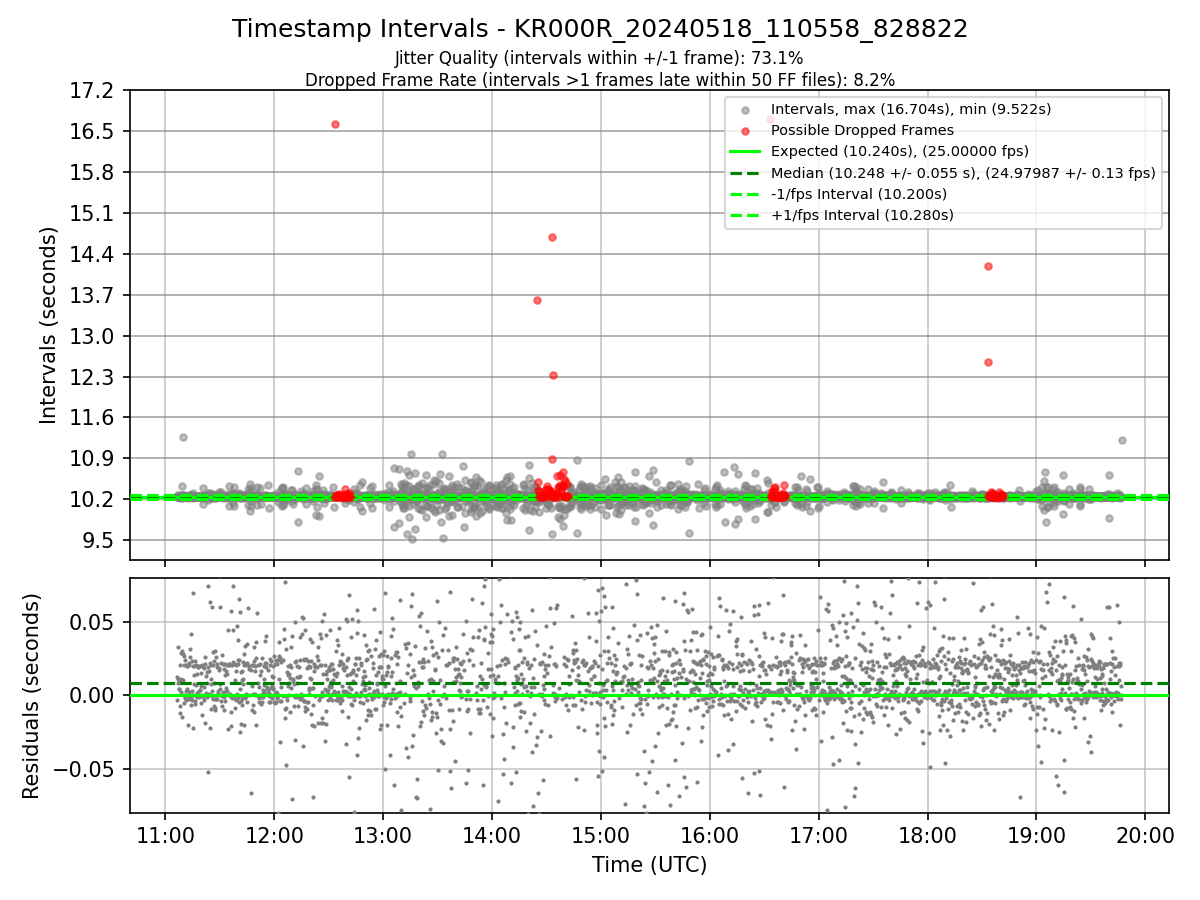Click the red dropped-frame point near 16.7s at 12:30
1200x900 pixels.
click(335, 124)
